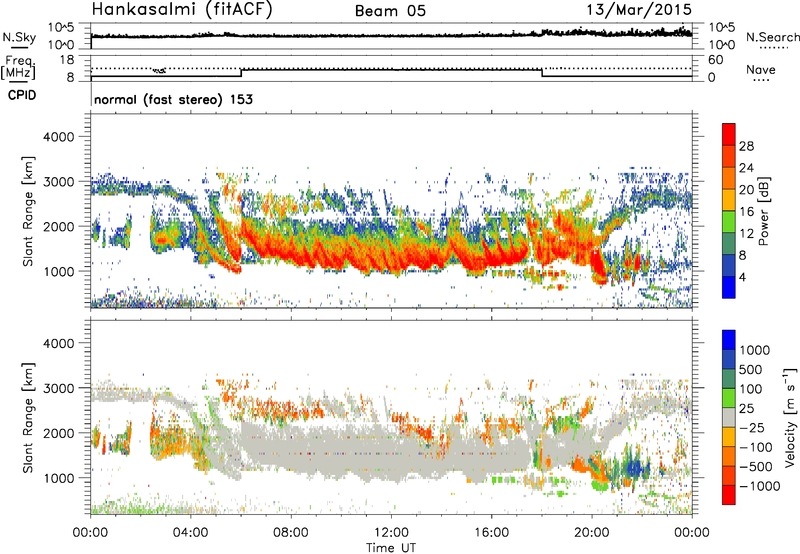Click the gray segment of velocity colorbar
800x554 pixels.
[729, 417]
